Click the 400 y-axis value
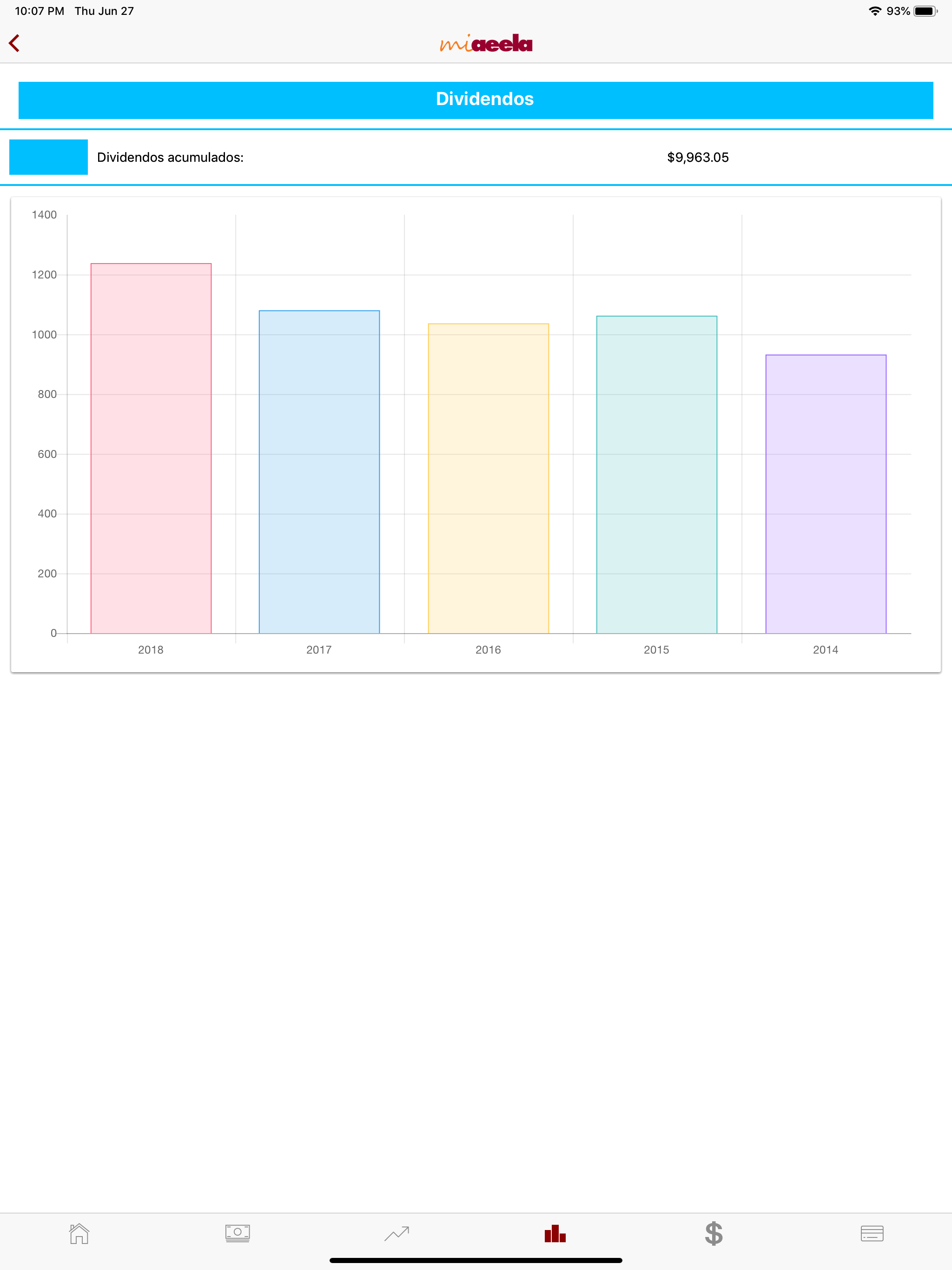Viewport: 952px width, 1270px height. pos(47,514)
